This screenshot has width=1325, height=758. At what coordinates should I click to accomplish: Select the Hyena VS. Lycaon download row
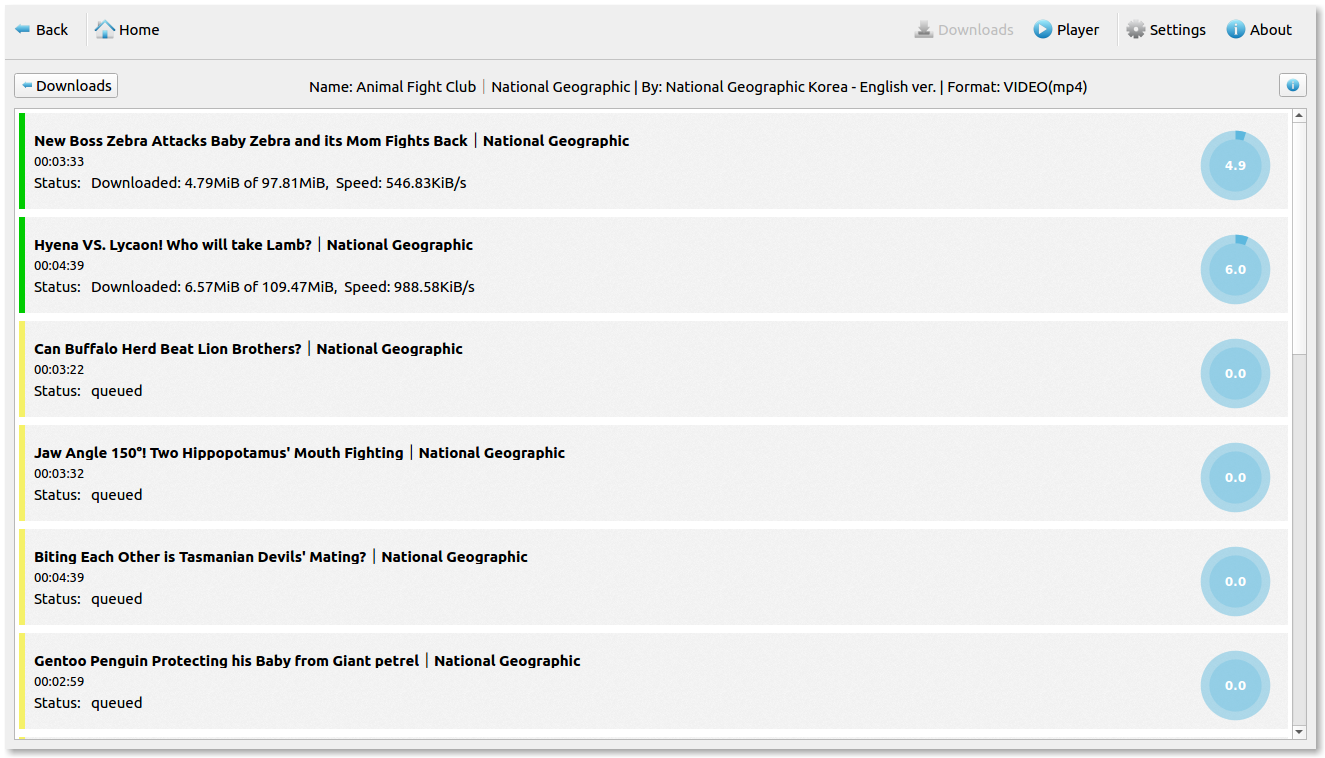pos(600,265)
